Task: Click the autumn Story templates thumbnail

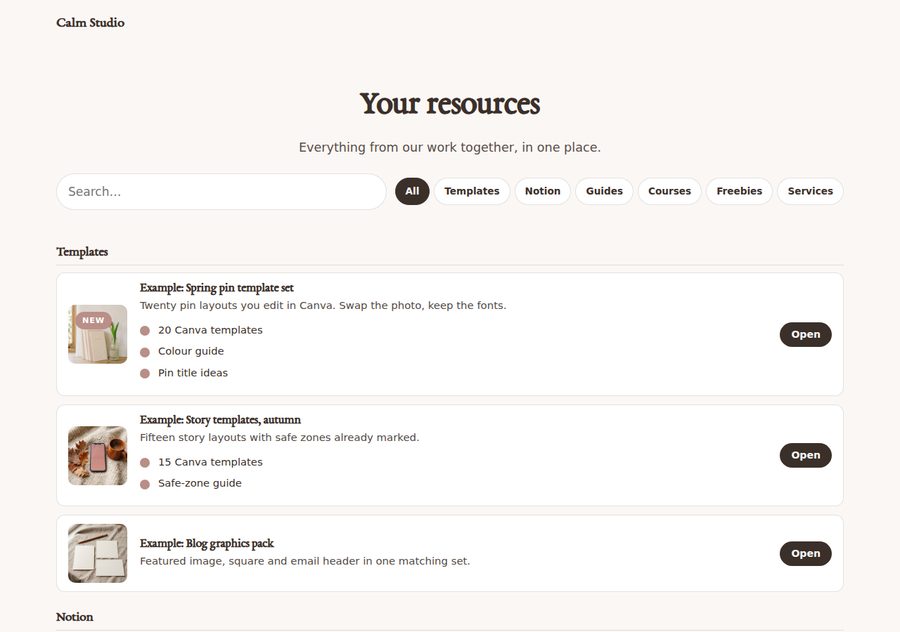Action: pyautogui.click(x=98, y=455)
